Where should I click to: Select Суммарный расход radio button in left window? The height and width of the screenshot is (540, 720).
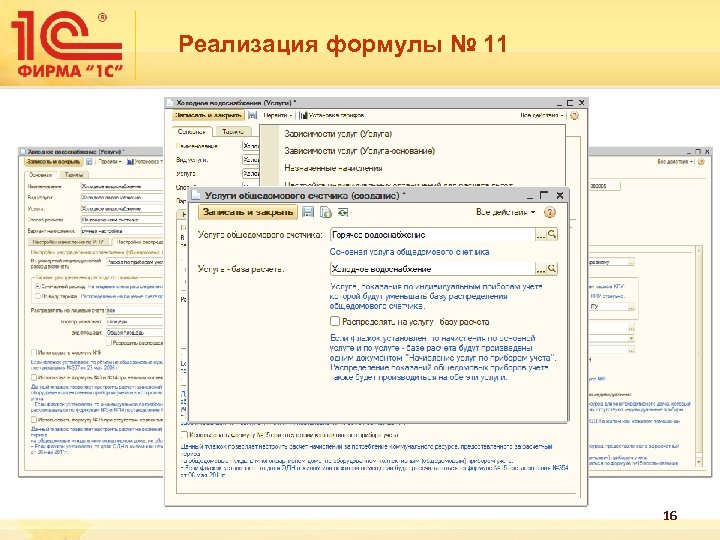click(38, 286)
